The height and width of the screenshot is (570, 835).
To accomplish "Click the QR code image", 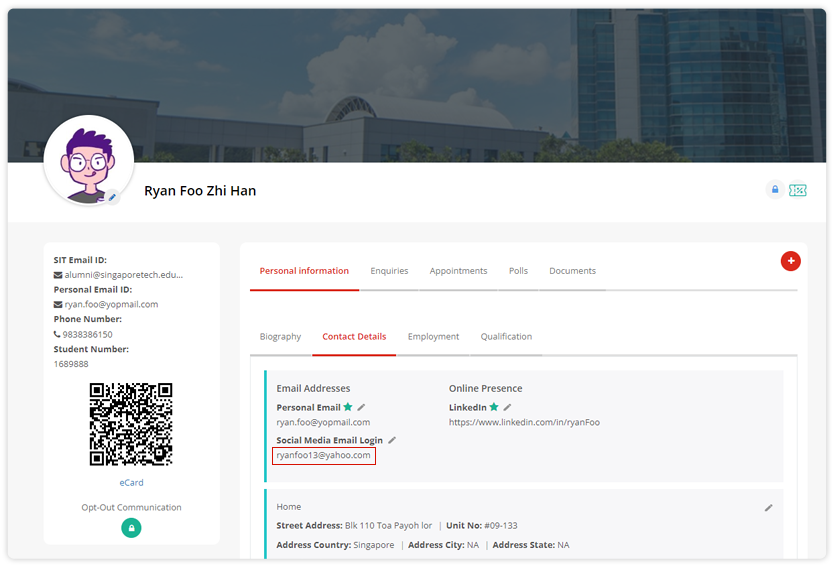I will (131, 424).
